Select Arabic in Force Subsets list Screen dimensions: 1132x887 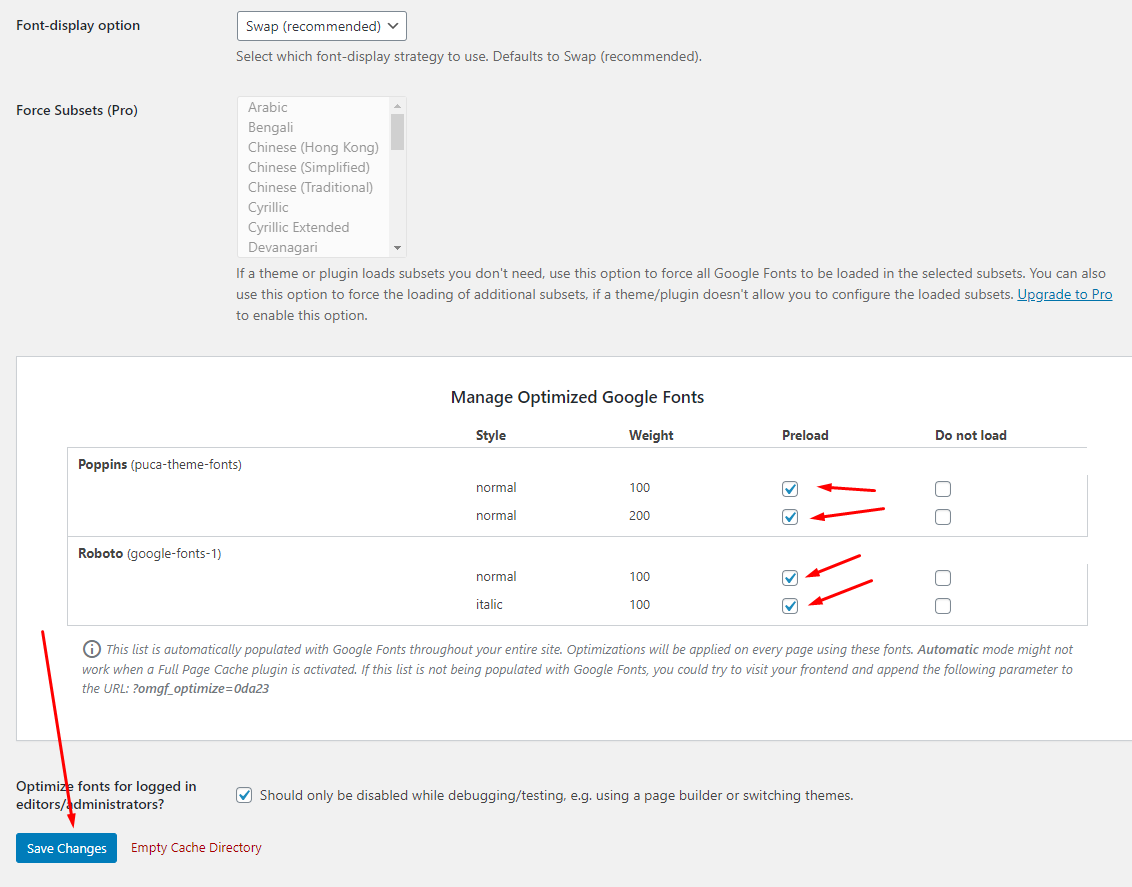313,107
